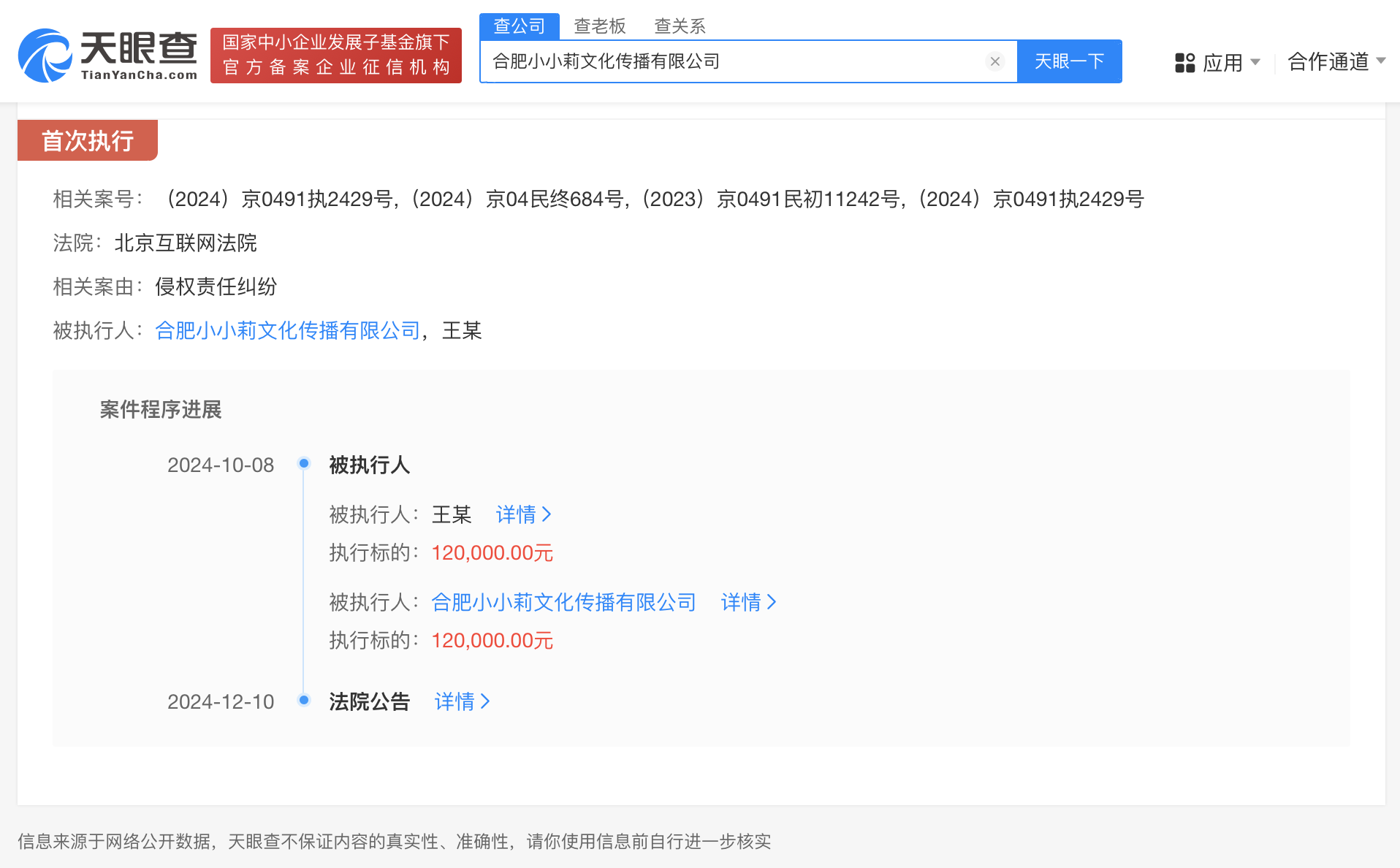Click 120,000.00元 amount under 王某

492,553
